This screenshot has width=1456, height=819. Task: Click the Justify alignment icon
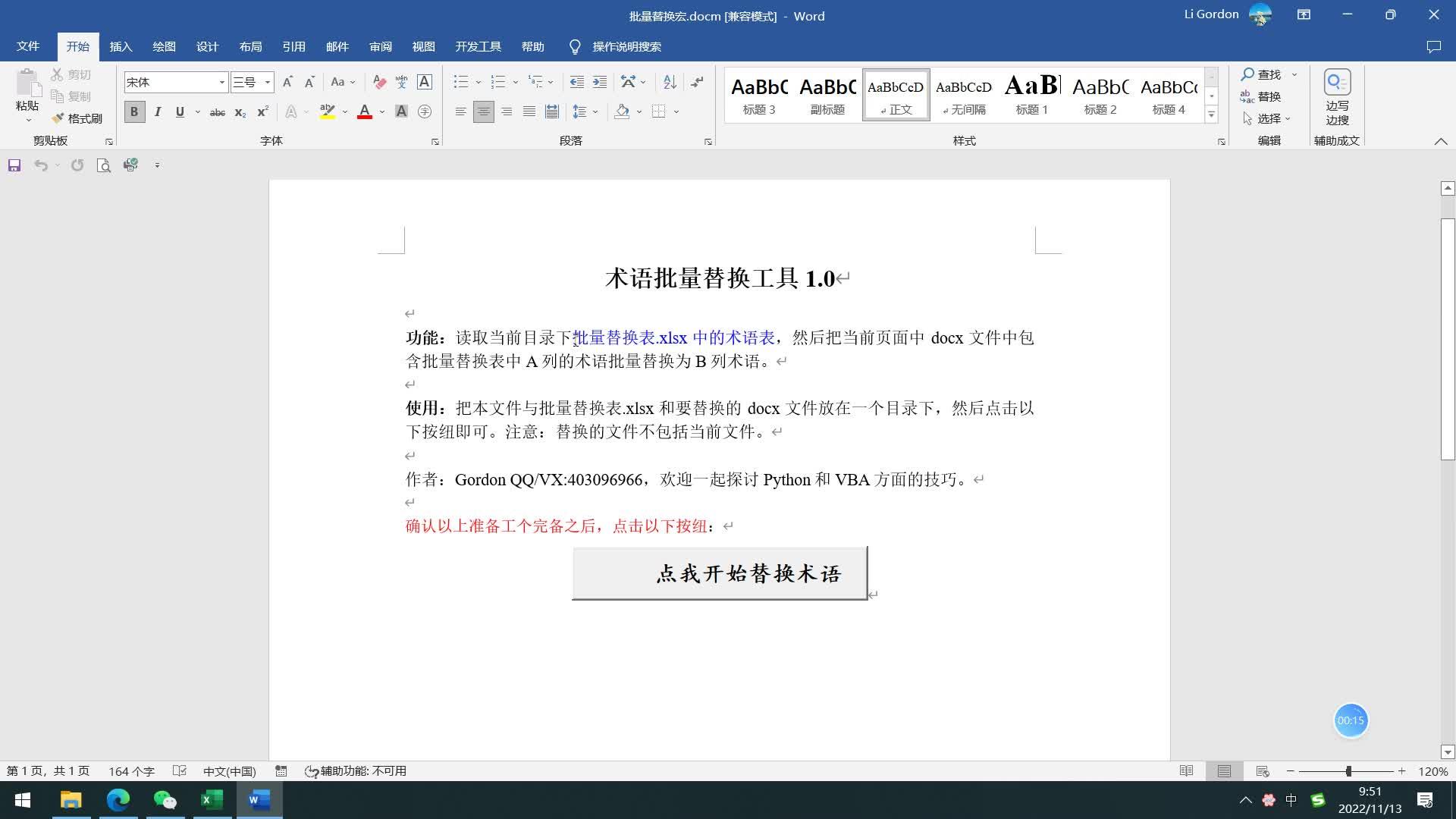click(529, 111)
